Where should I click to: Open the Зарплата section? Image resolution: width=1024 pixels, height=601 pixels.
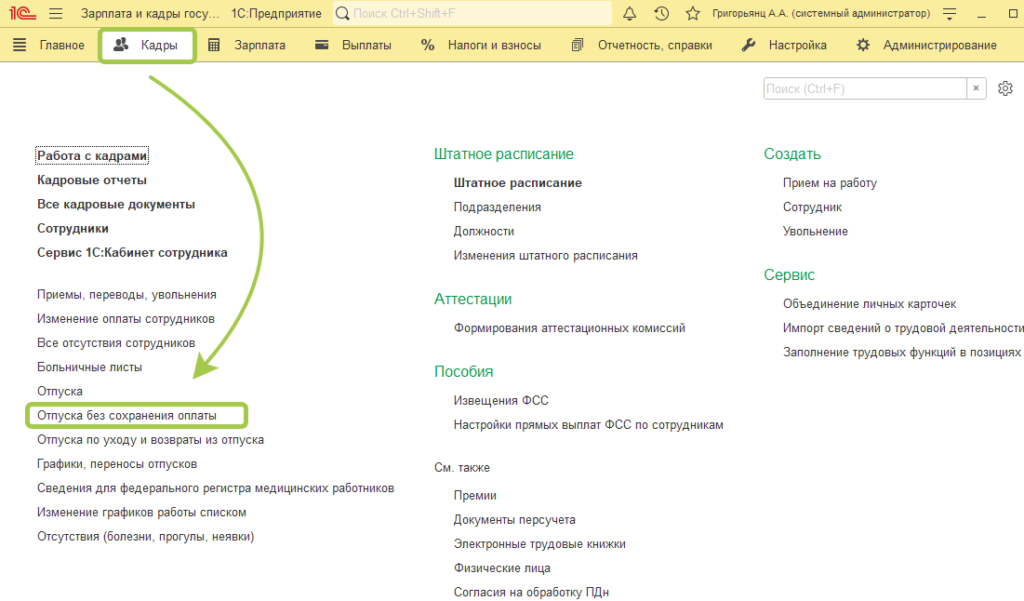247,45
